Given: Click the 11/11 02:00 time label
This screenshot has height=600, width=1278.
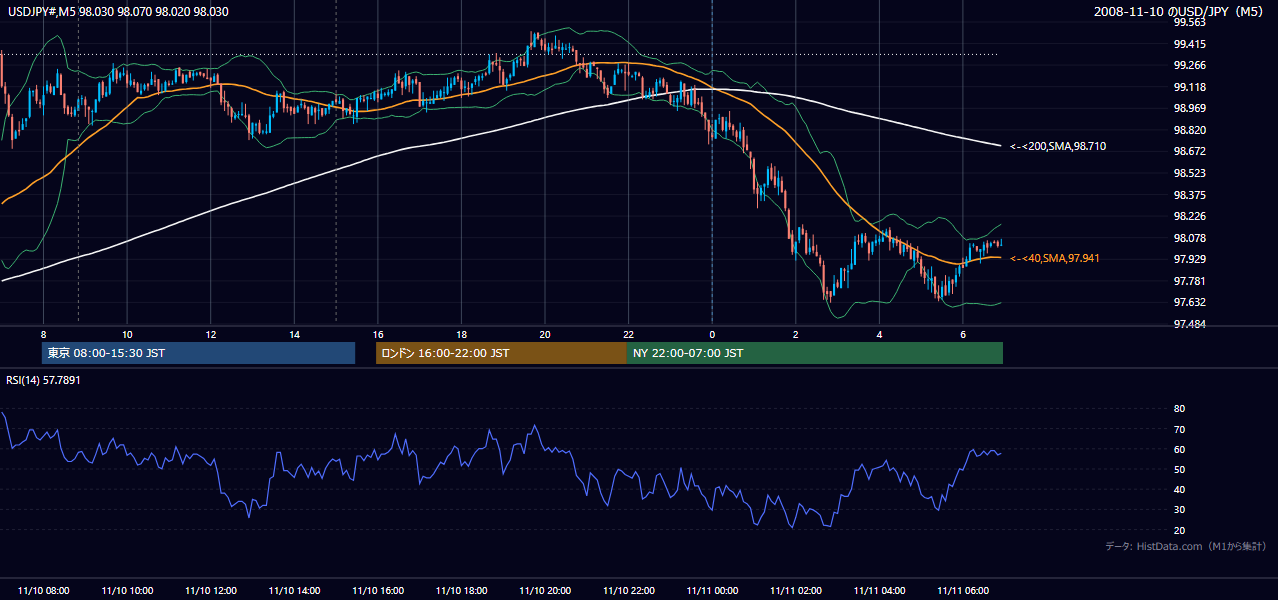Looking at the screenshot, I should (796, 591).
